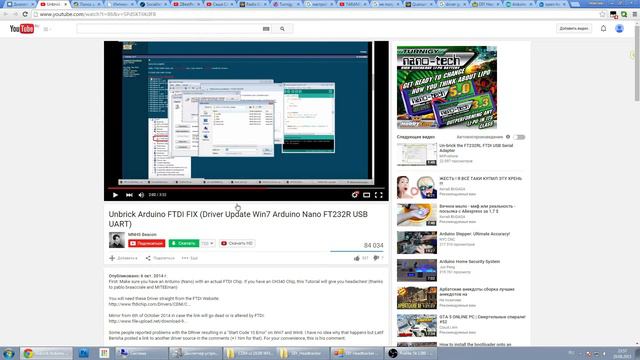Like the video with thumbs up
The width and height of the screenshot is (640, 360).
pyautogui.click(x=357, y=258)
